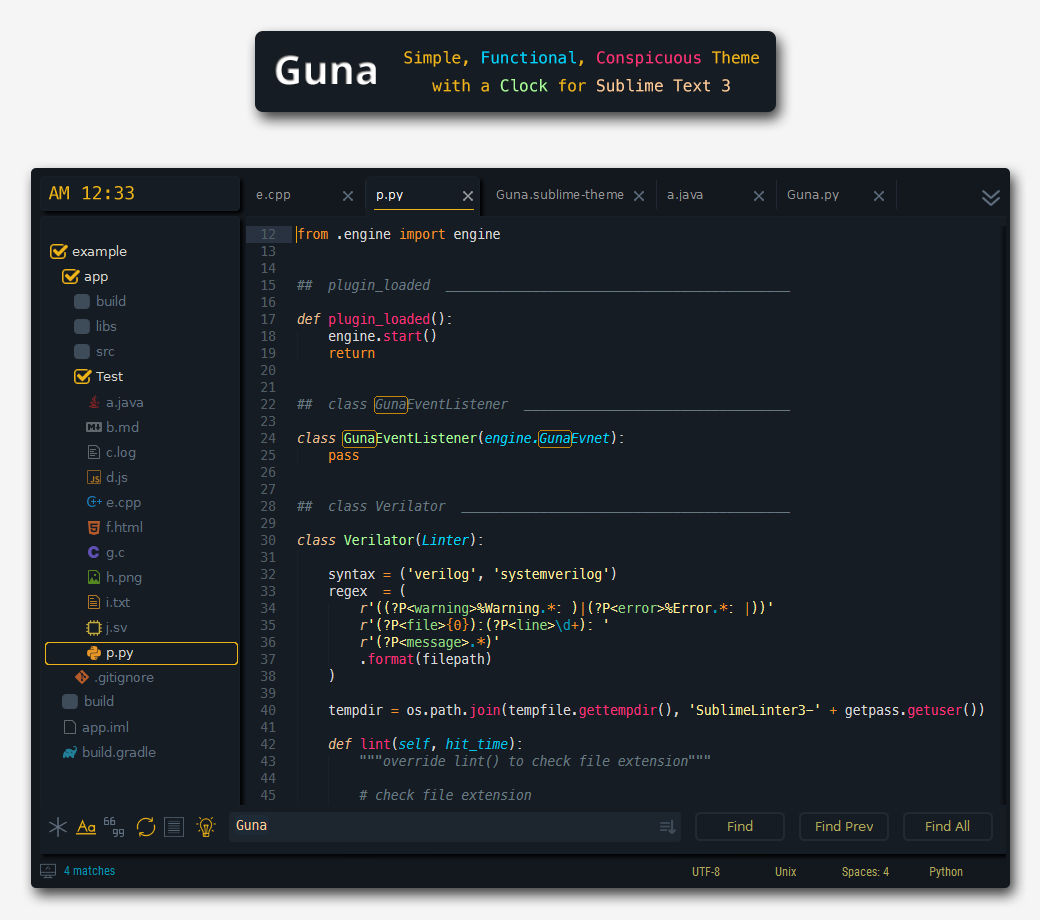Toggle regular expression search asterisk icon

pyautogui.click(x=58, y=826)
